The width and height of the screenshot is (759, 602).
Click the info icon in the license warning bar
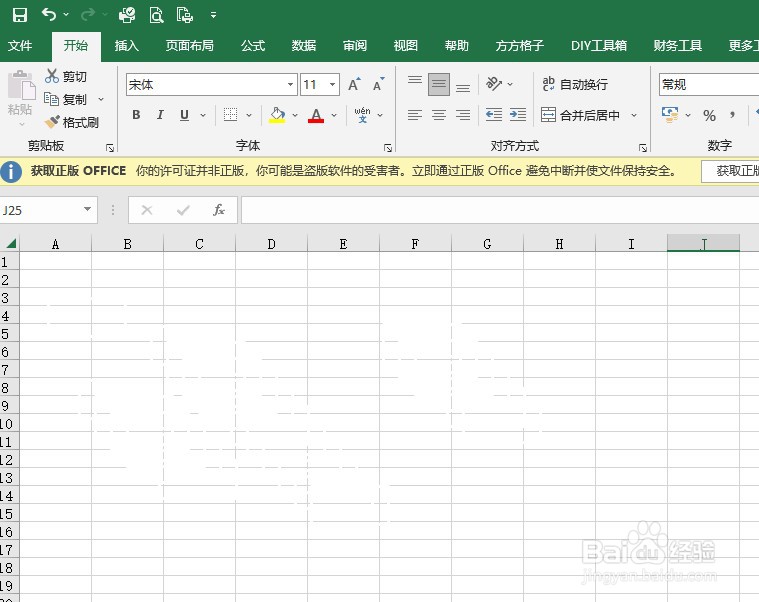coord(11,171)
